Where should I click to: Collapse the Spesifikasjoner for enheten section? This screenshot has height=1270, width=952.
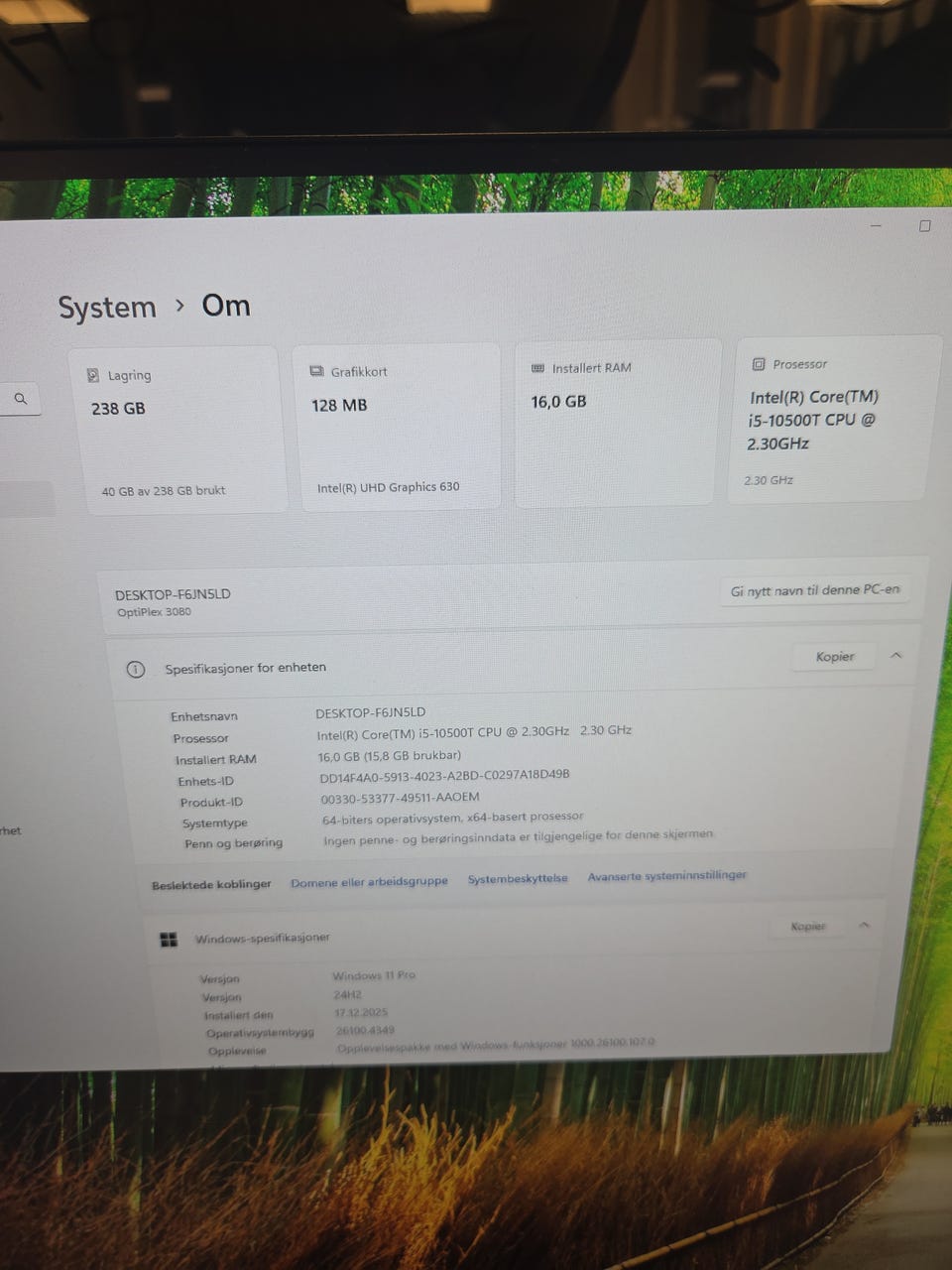point(896,655)
